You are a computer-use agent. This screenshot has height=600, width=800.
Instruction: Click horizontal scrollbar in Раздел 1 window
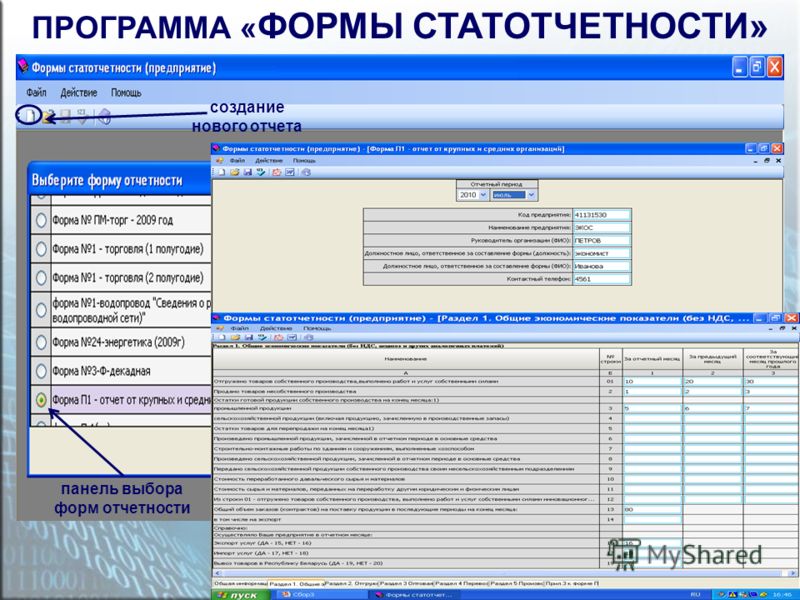pos(505,574)
